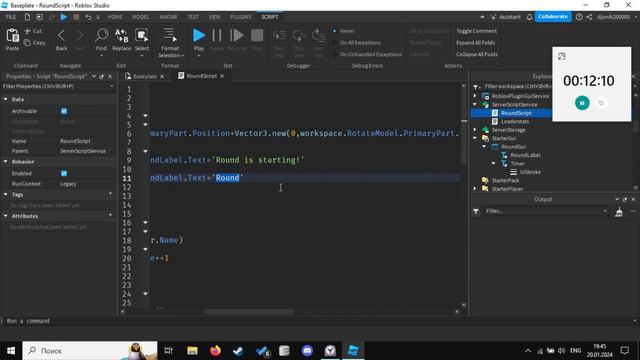The height and width of the screenshot is (360, 640).
Task: Reset the floating timer widget
Action: (601, 103)
